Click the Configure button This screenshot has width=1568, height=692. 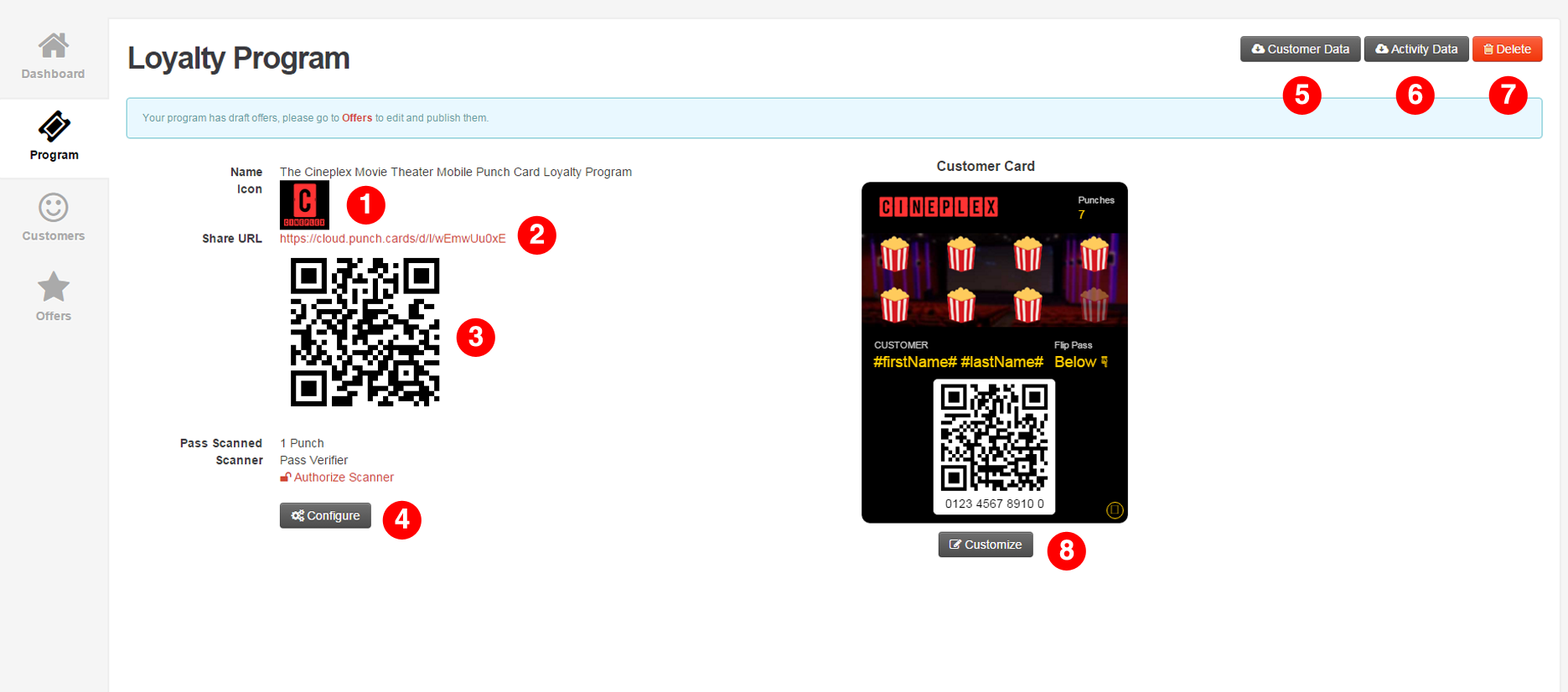[325, 515]
